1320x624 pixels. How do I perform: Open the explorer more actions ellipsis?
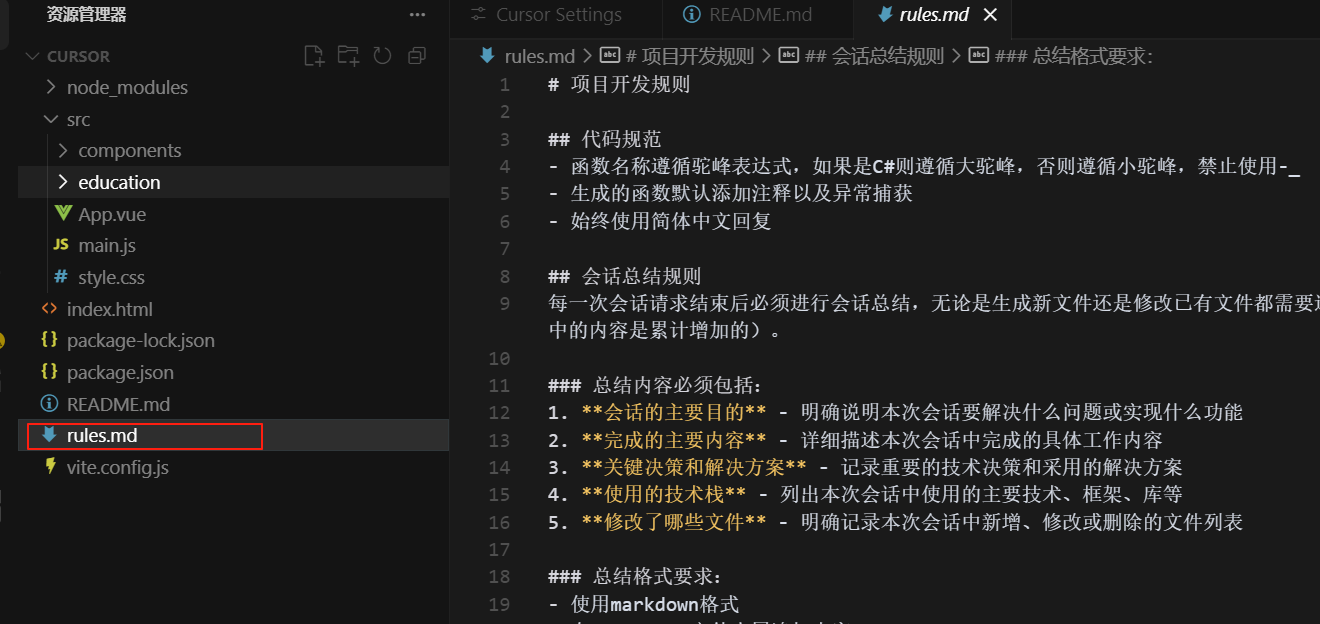pyautogui.click(x=417, y=15)
